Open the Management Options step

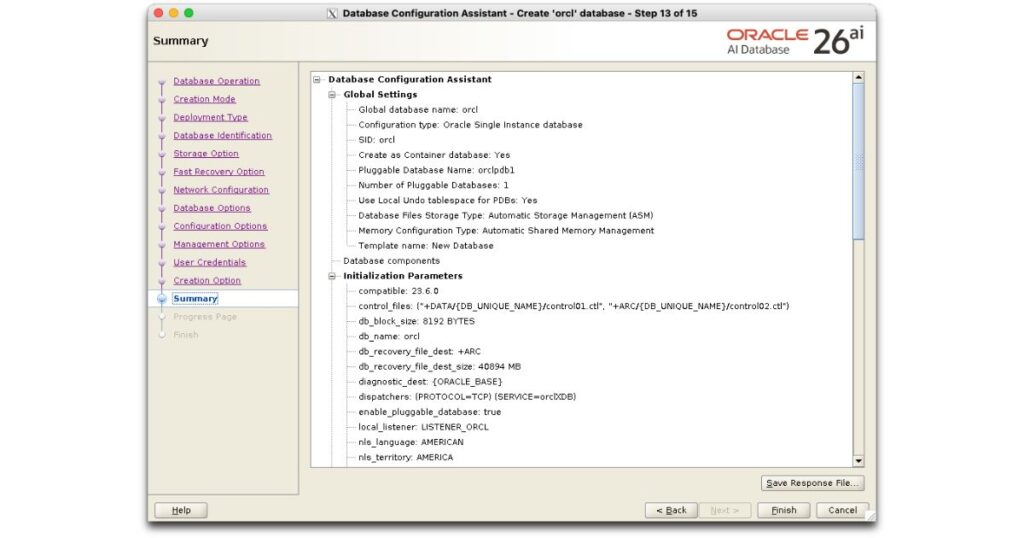pos(219,244)
